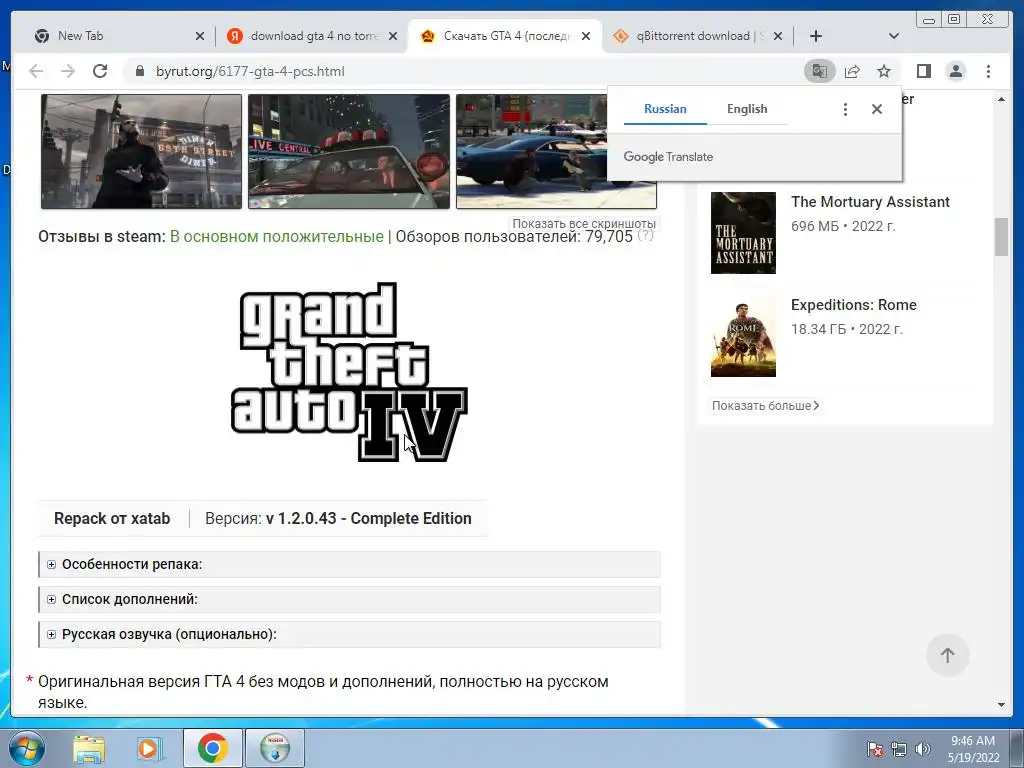Open translate popup options menu
Viewport: 1024px width, 768px height.
[845, 109]
